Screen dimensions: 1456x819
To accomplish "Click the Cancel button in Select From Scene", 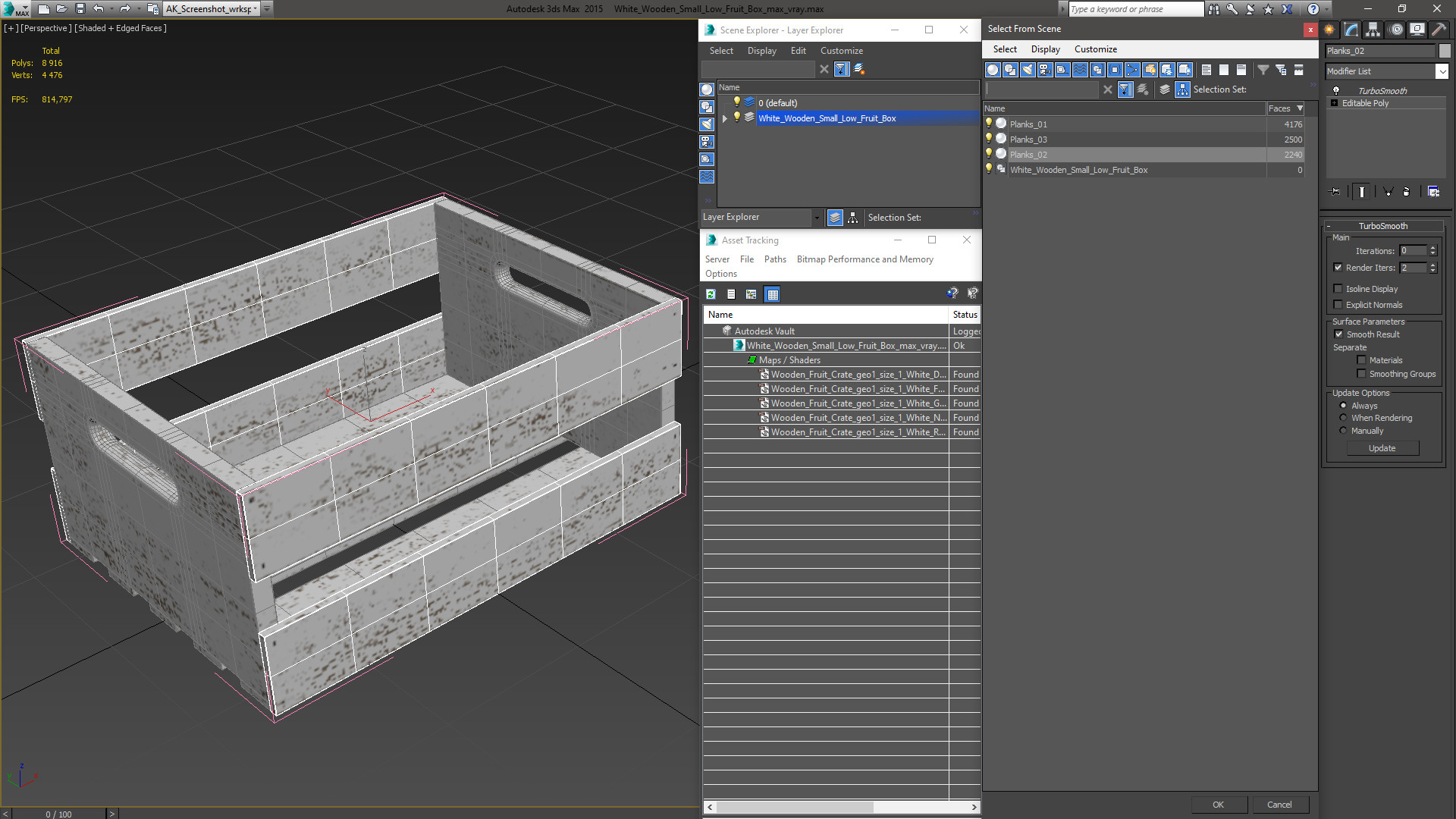I will pos(1279,805).
